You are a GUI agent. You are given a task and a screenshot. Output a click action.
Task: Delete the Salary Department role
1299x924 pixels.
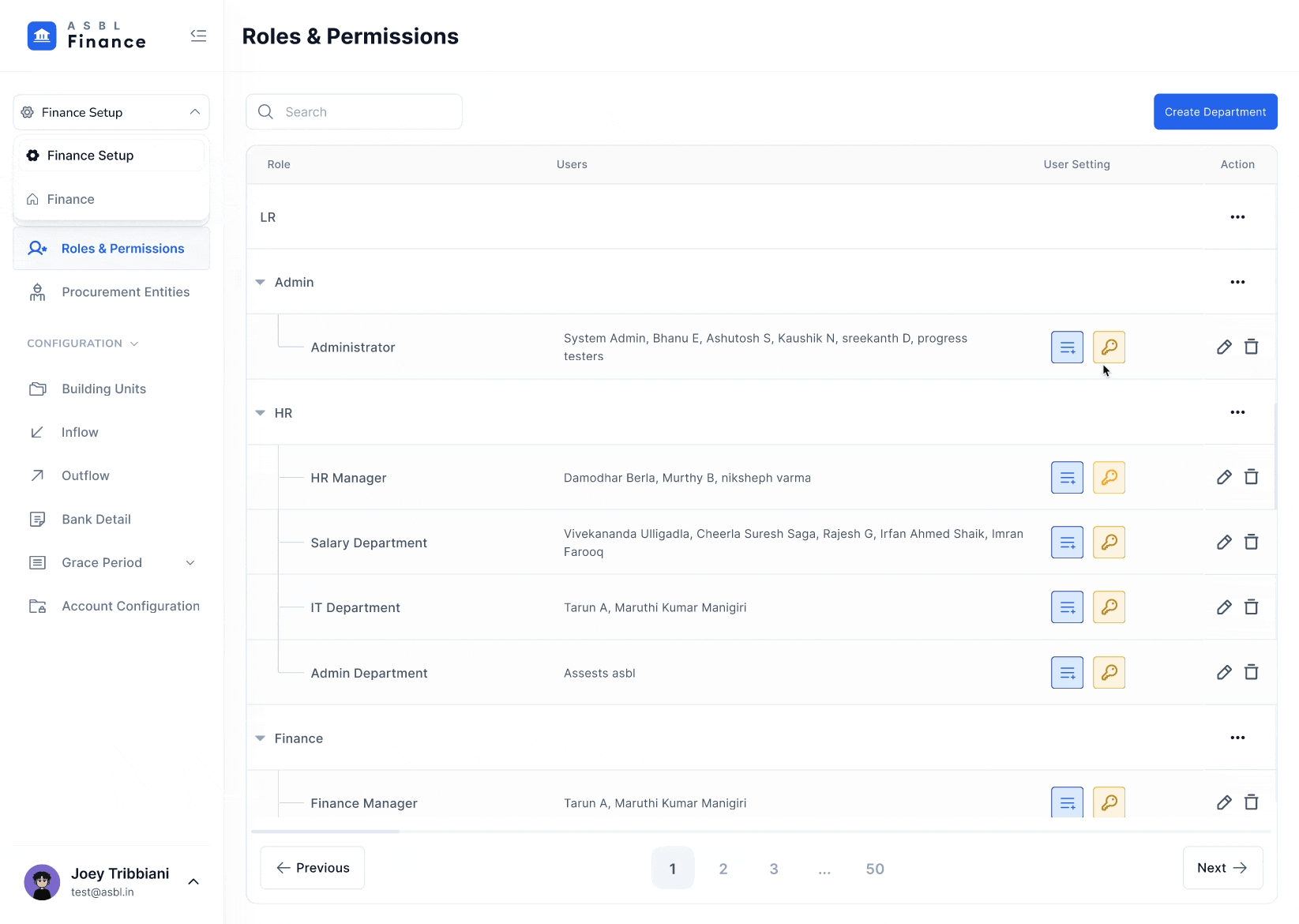tap(1252, 542)
